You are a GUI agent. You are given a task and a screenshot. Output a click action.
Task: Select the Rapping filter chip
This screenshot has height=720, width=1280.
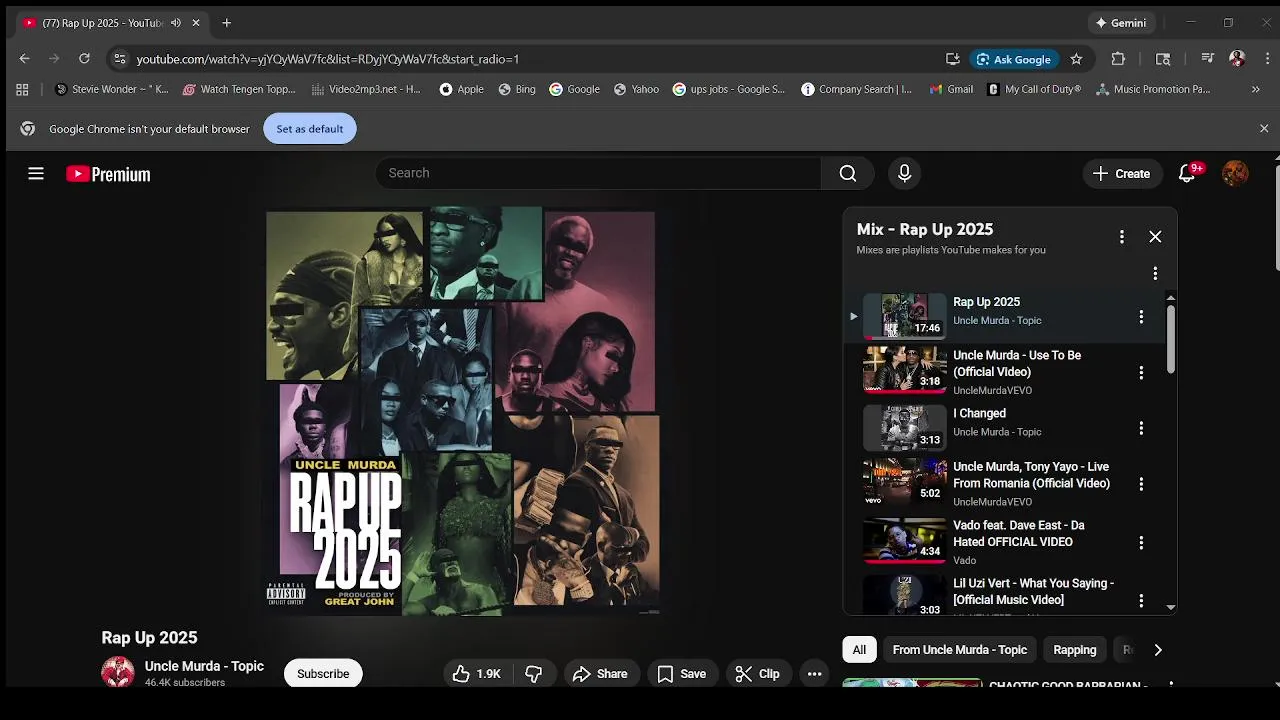click(x=1075, y=650)
